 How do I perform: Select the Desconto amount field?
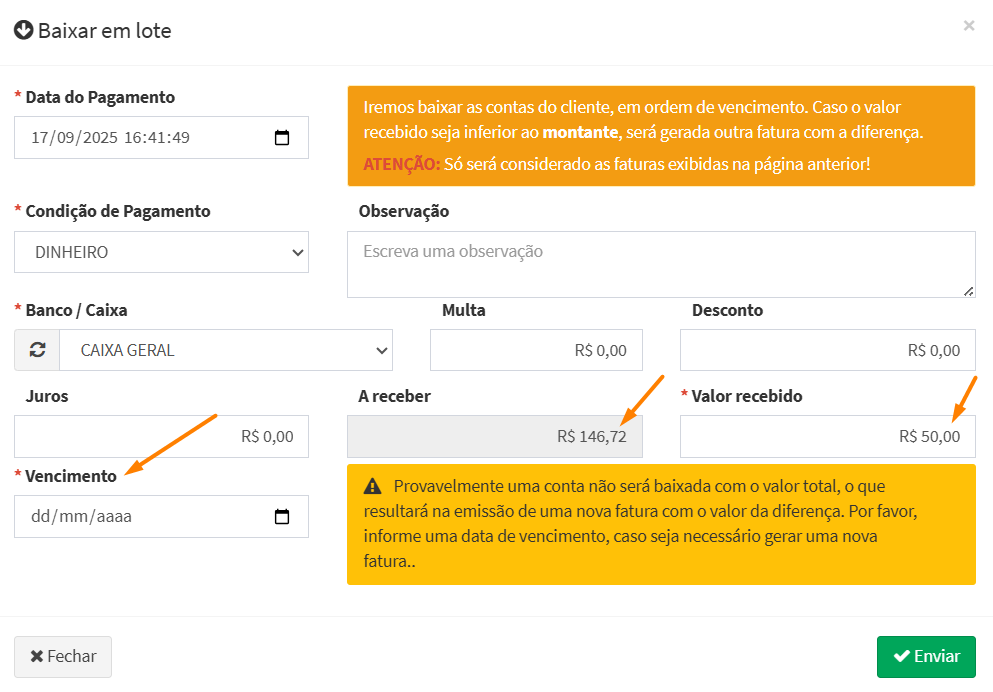827,350
